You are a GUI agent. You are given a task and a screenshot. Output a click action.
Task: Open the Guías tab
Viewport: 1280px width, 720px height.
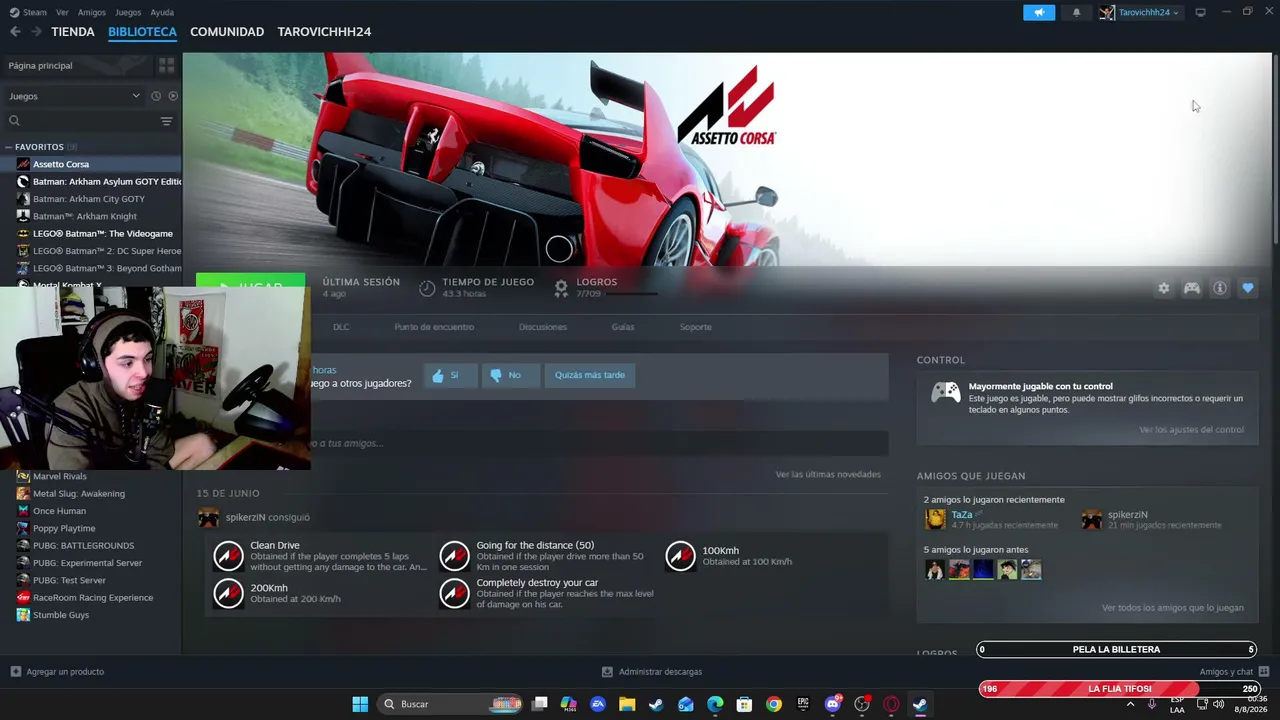(x=623, y=327)
